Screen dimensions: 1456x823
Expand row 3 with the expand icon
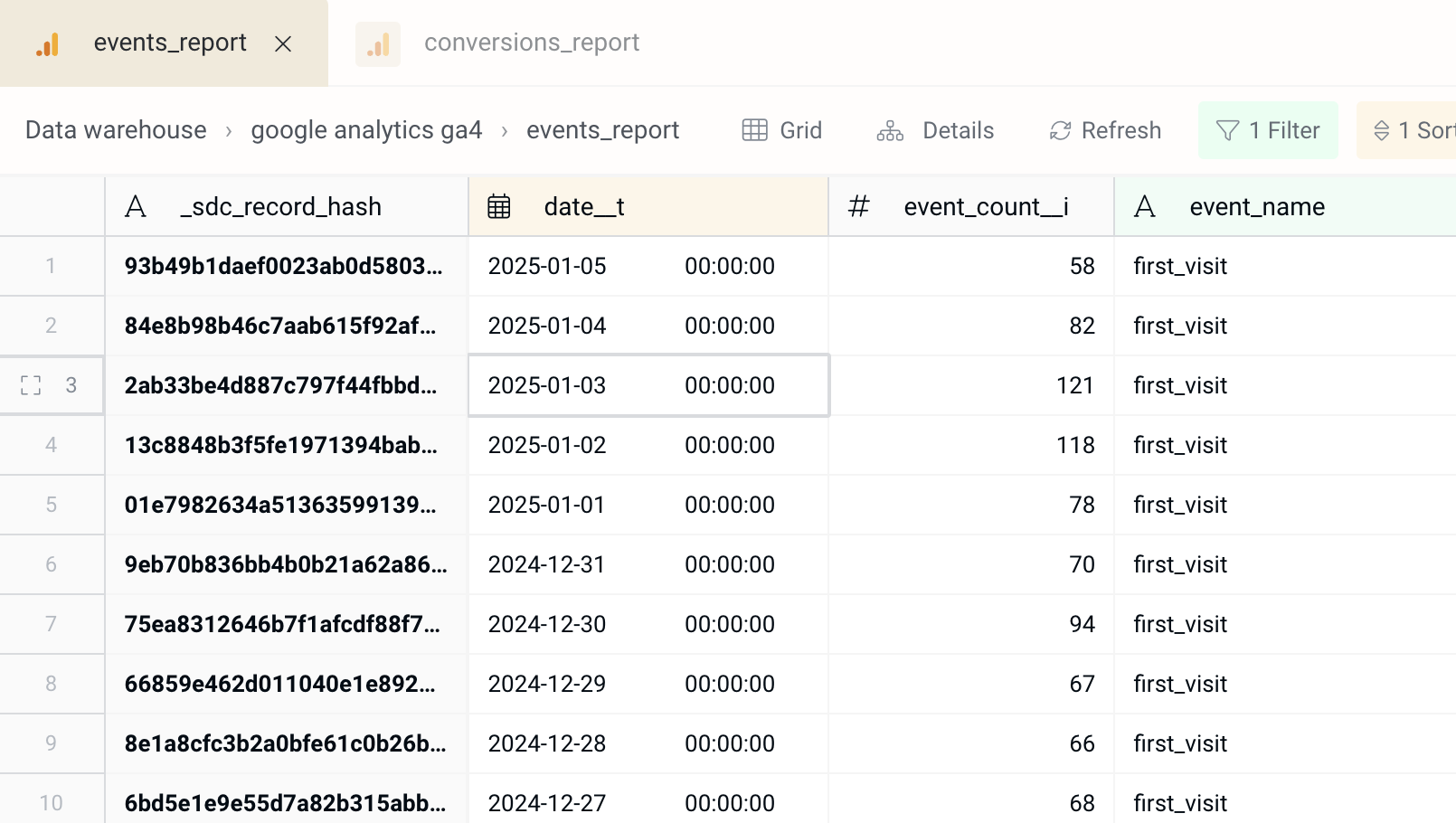tap(31, 385)
